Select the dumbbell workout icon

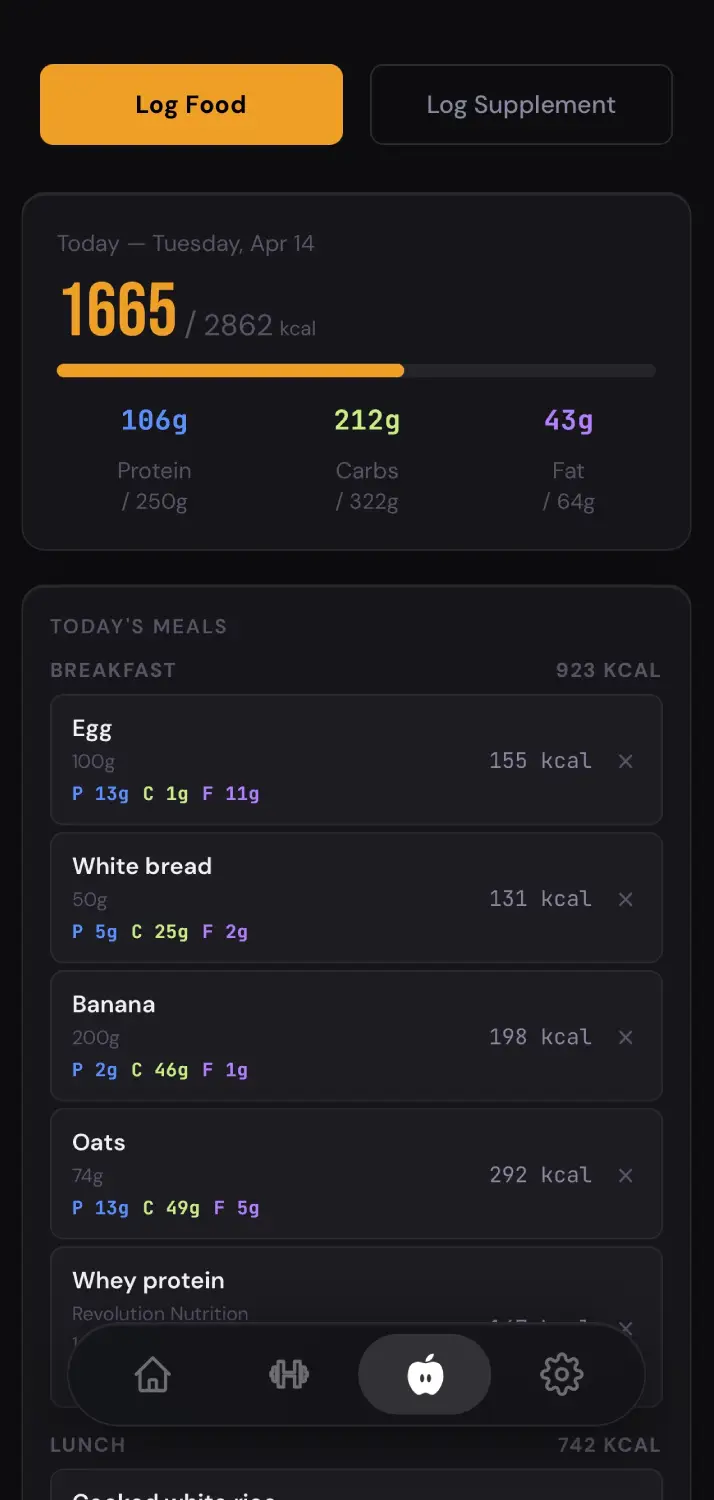(x=288, y=1374)
